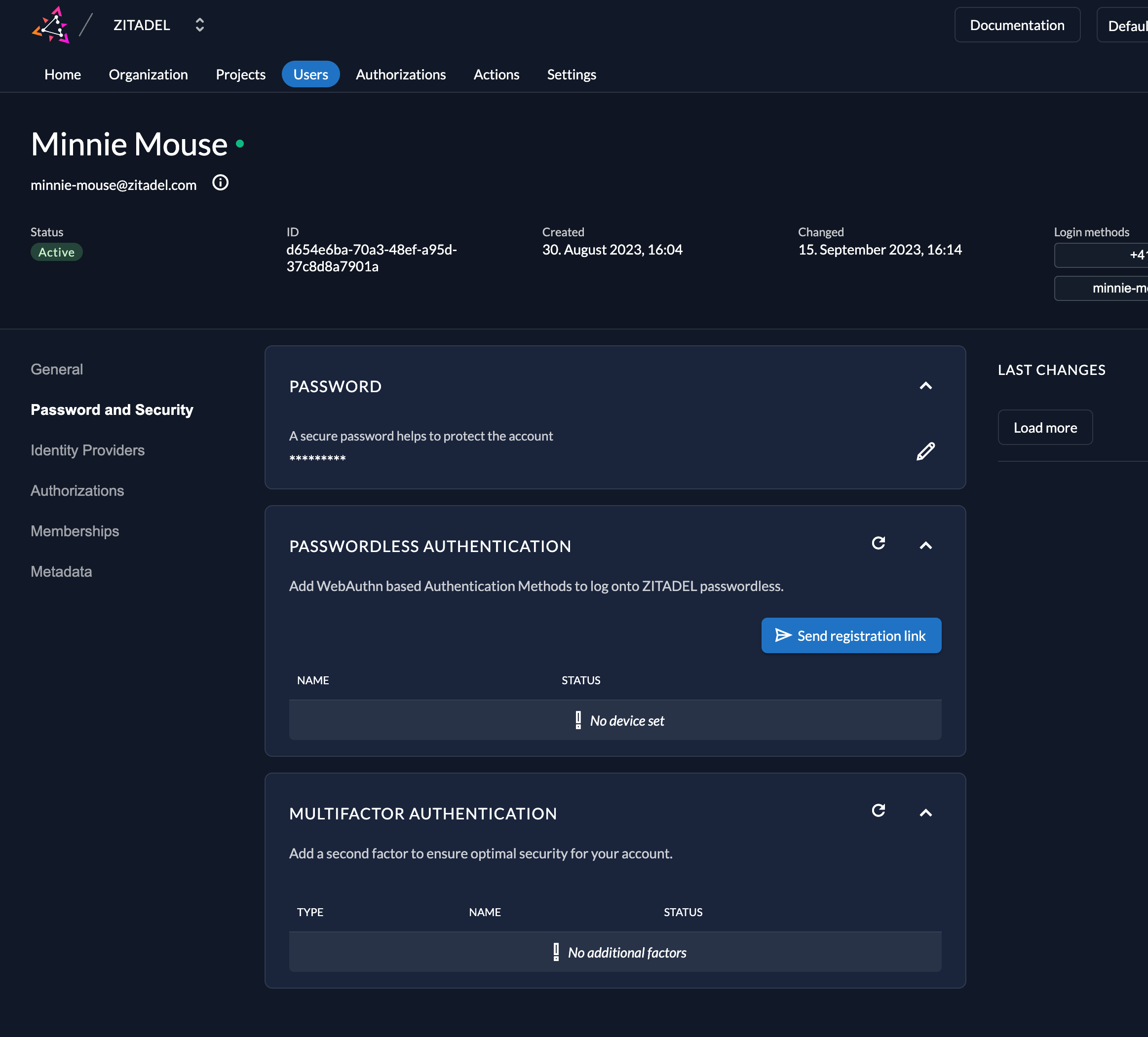
Task: Open the Settings tab
Action: point(571,74)
